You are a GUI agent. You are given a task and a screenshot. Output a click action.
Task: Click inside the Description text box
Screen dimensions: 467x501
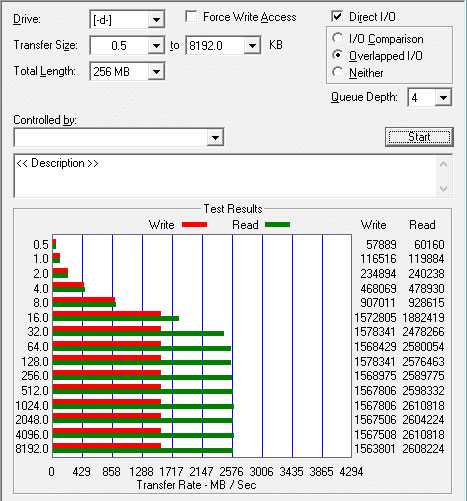226,176
